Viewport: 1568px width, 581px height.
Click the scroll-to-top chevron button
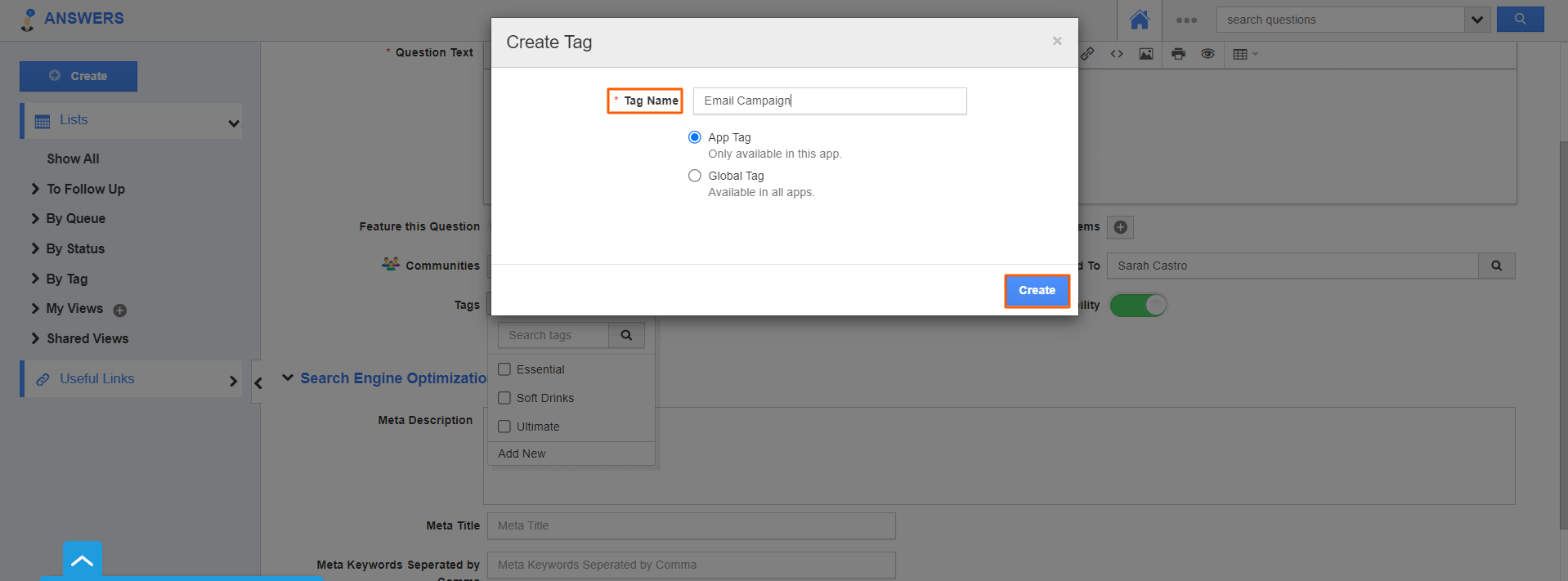click(83, 561)
